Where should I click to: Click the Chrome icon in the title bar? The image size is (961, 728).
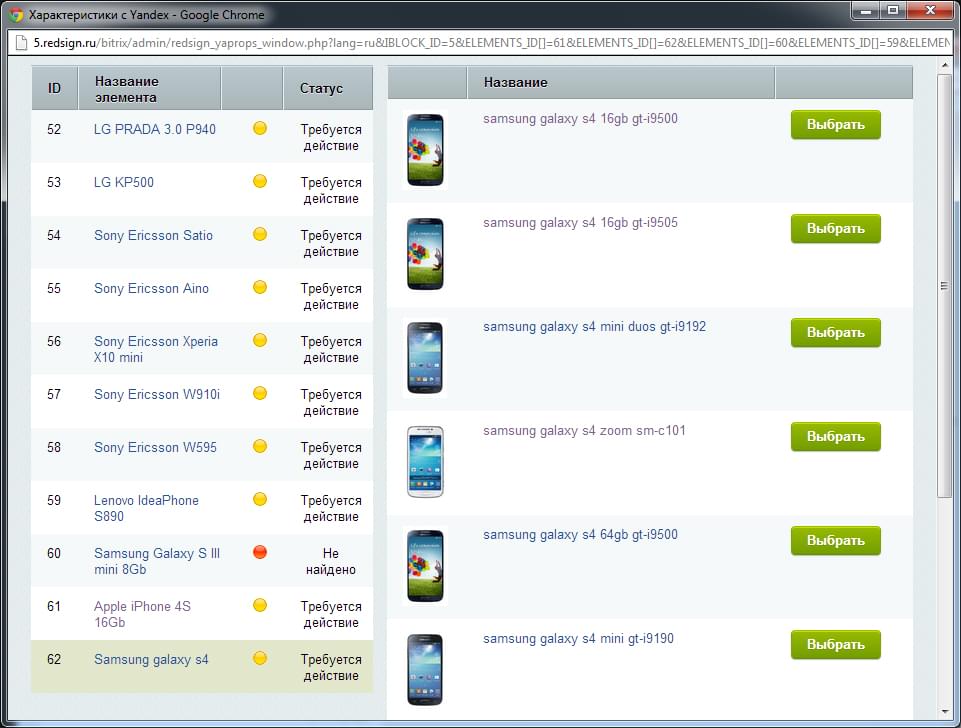pos(17,15)
